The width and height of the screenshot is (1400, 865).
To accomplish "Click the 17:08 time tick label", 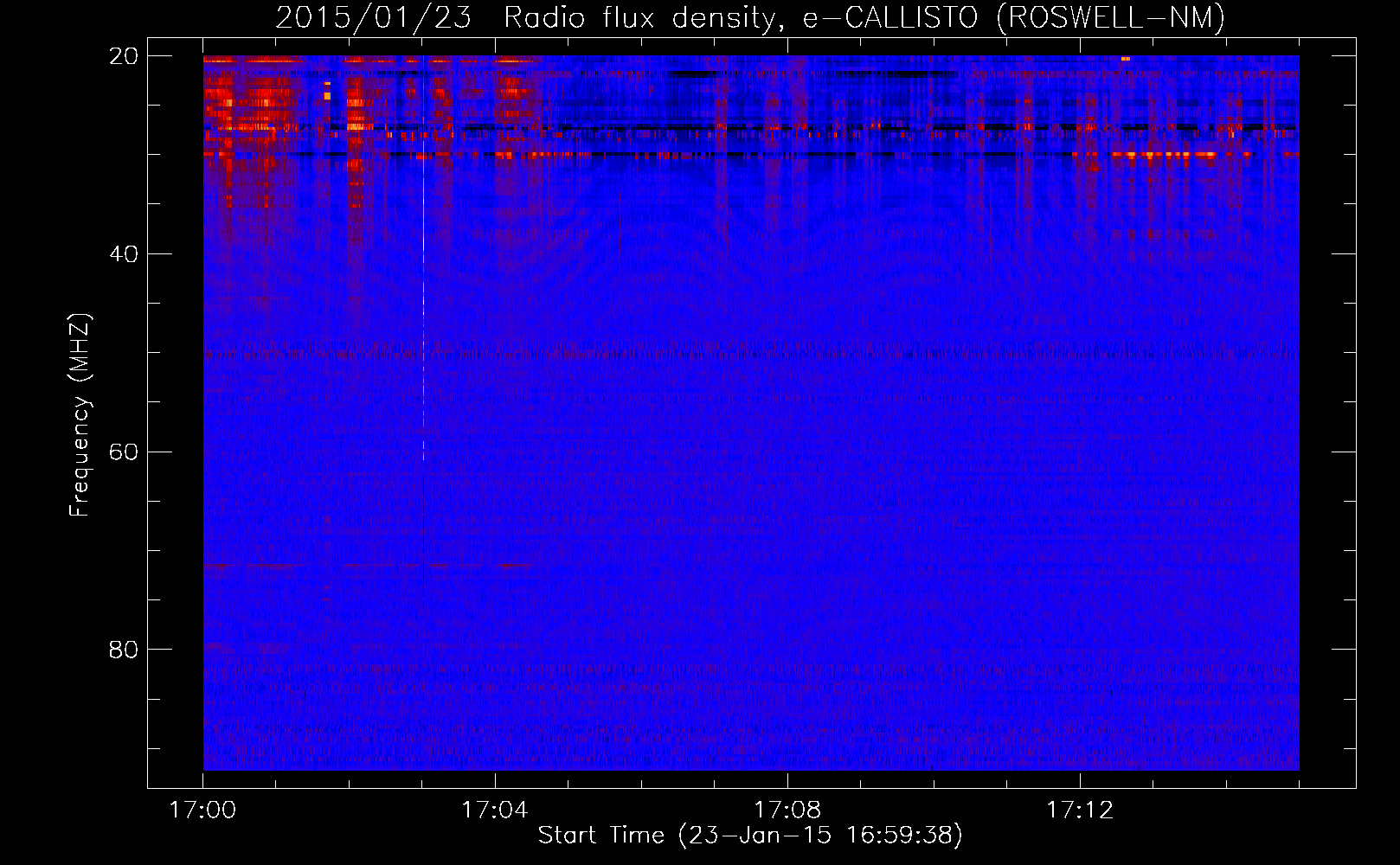I will click(787, 811).
